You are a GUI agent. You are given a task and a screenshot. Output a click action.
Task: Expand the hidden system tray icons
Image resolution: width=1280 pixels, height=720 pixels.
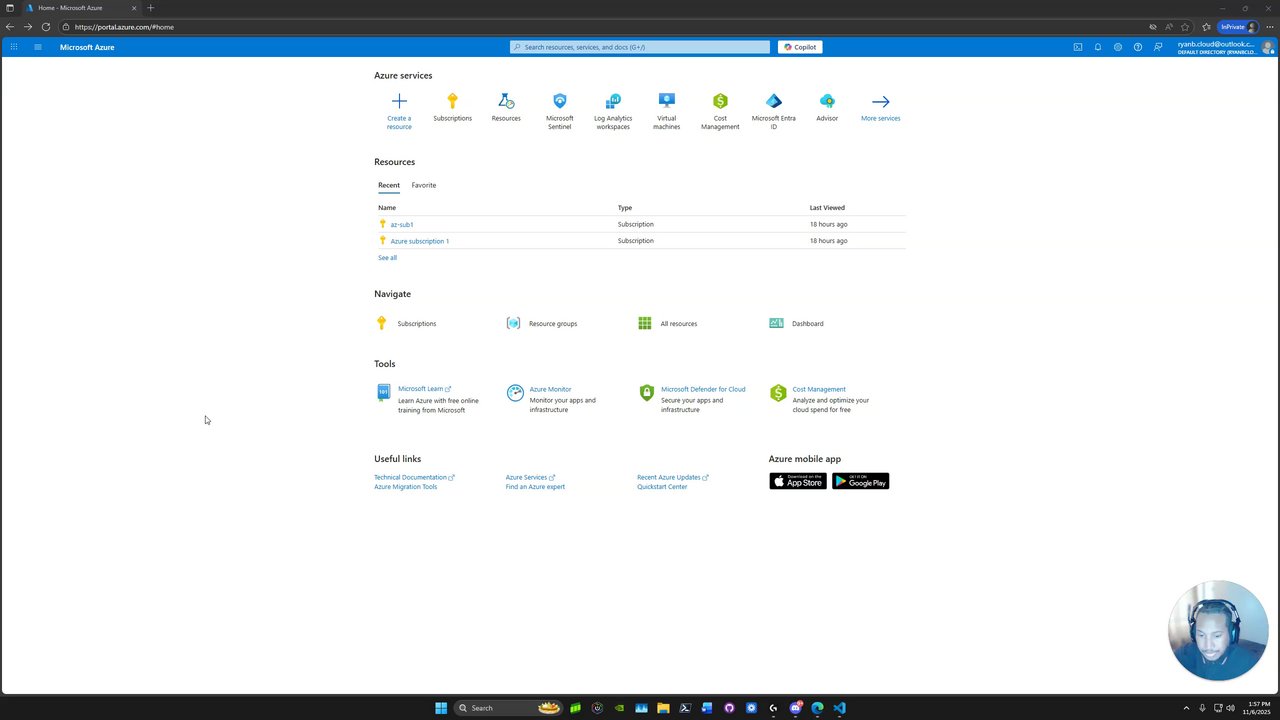[x=1186, y=708]
